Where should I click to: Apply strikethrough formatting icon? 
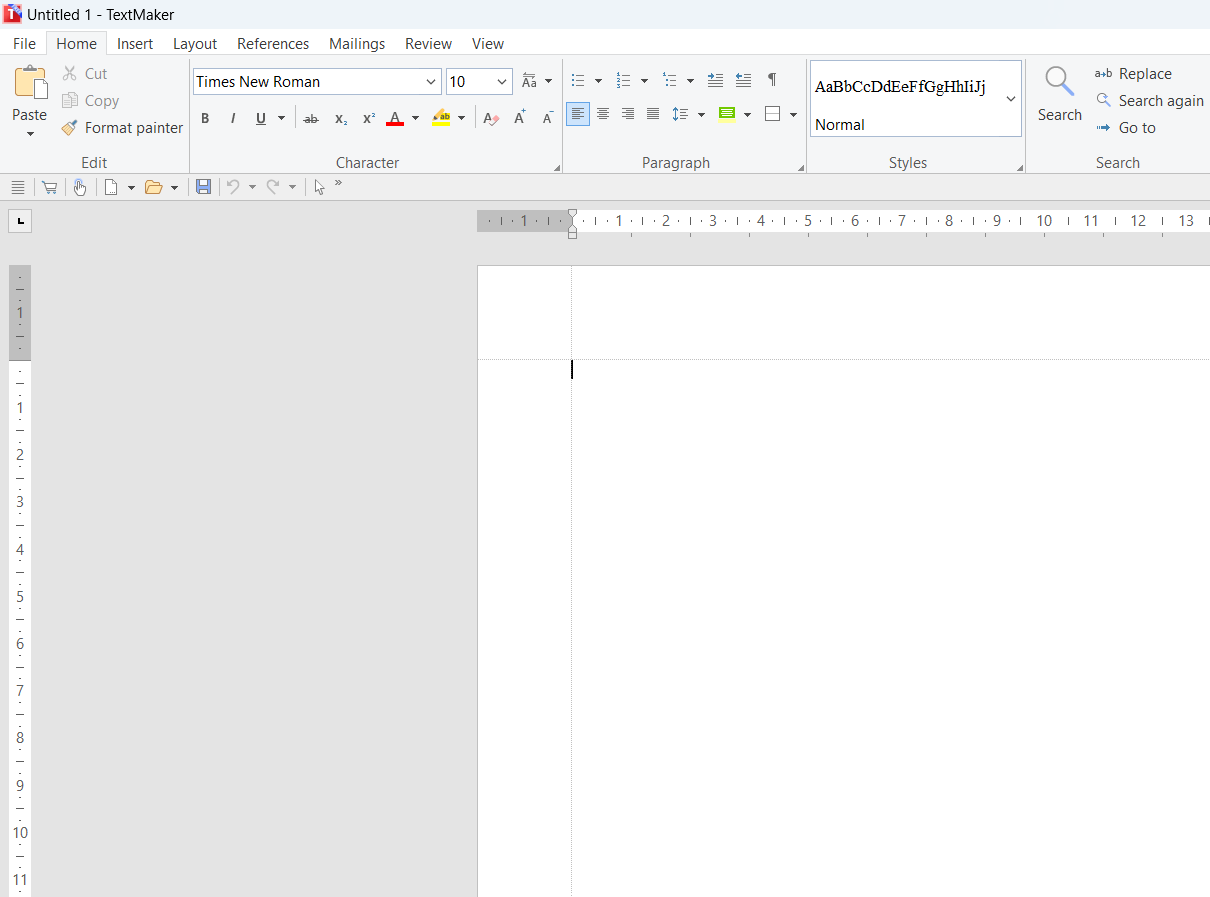tap(311, 118)
